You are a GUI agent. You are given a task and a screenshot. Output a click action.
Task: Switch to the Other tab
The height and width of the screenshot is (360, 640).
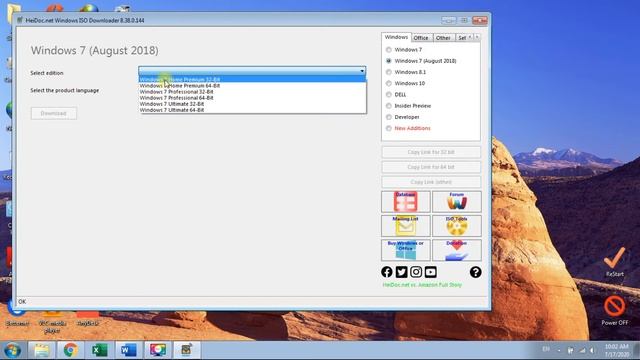coord(443,38)
